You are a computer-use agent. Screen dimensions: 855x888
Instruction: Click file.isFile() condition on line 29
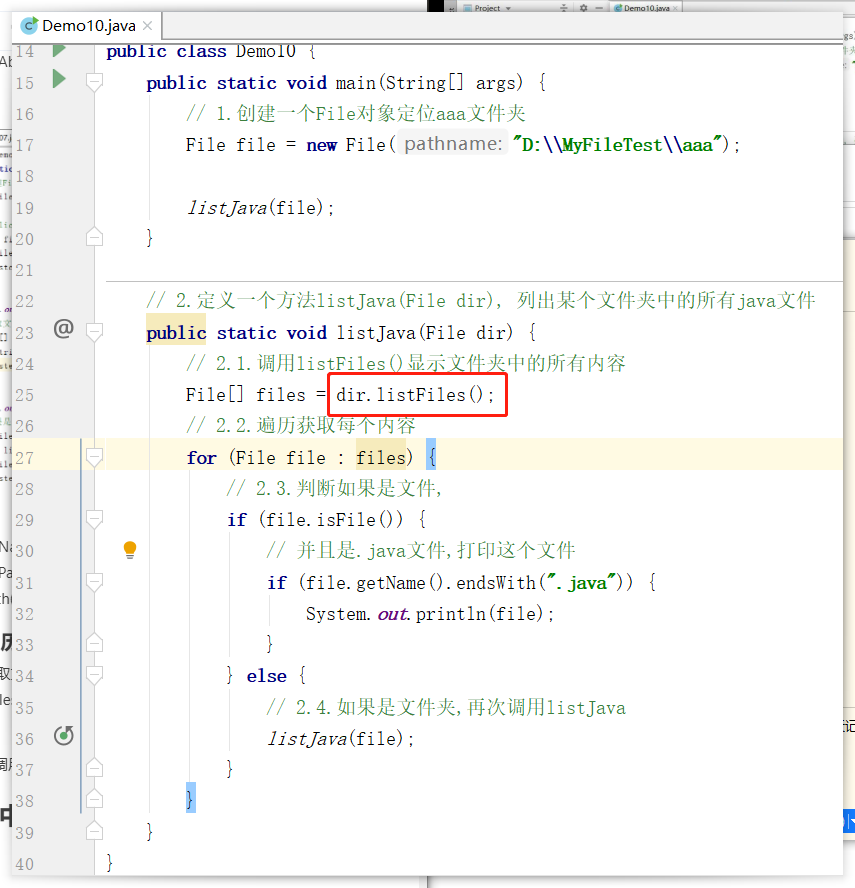click(331, 519)
